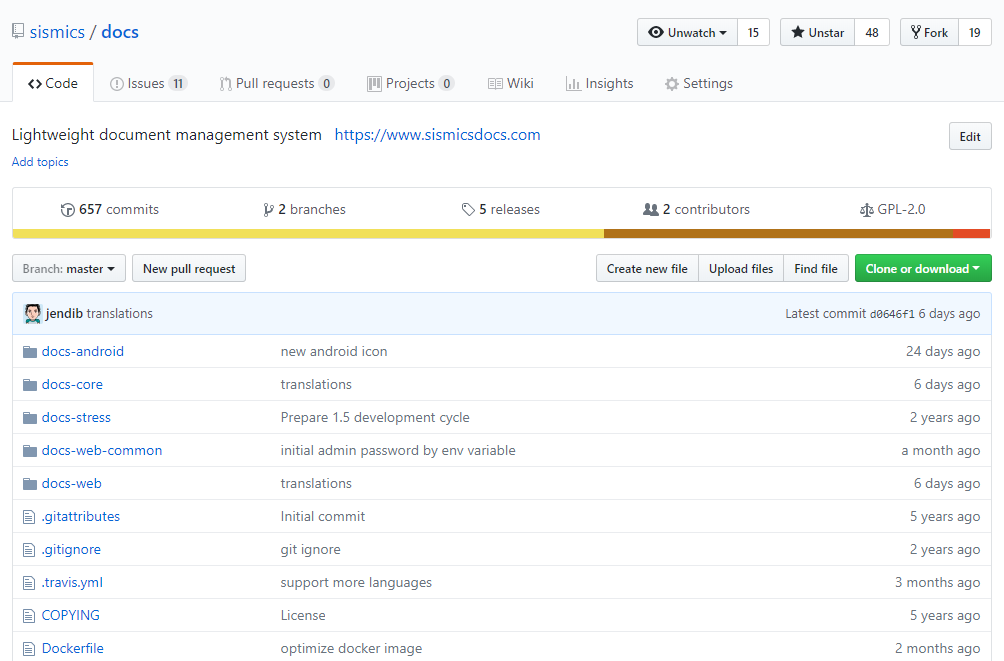Click the .gitattributes file icon
The image size is (1004, 661).
point(29,517)
